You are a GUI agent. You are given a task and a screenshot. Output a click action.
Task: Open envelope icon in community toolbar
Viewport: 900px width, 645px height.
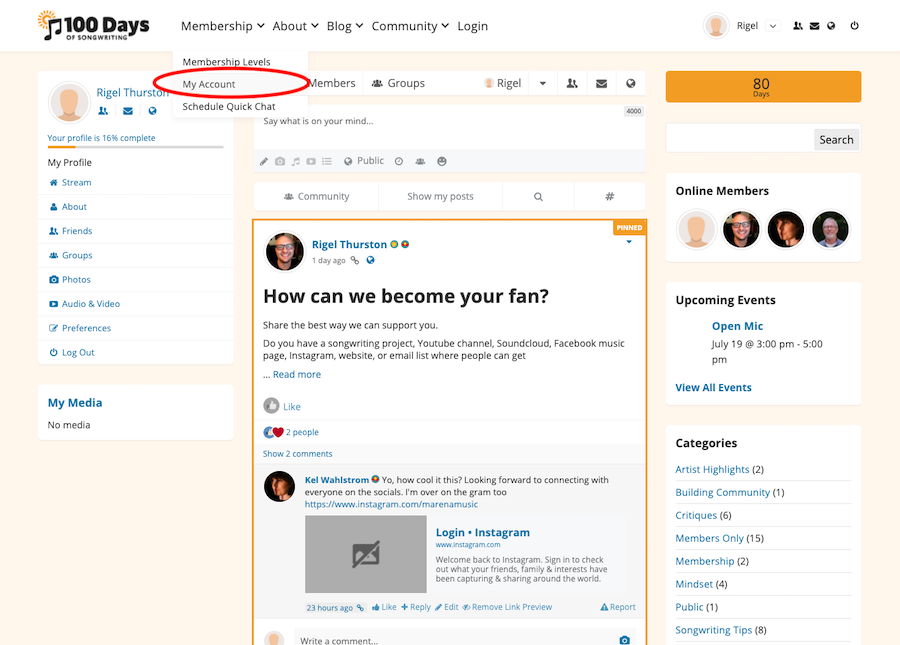tap(602, 84)
